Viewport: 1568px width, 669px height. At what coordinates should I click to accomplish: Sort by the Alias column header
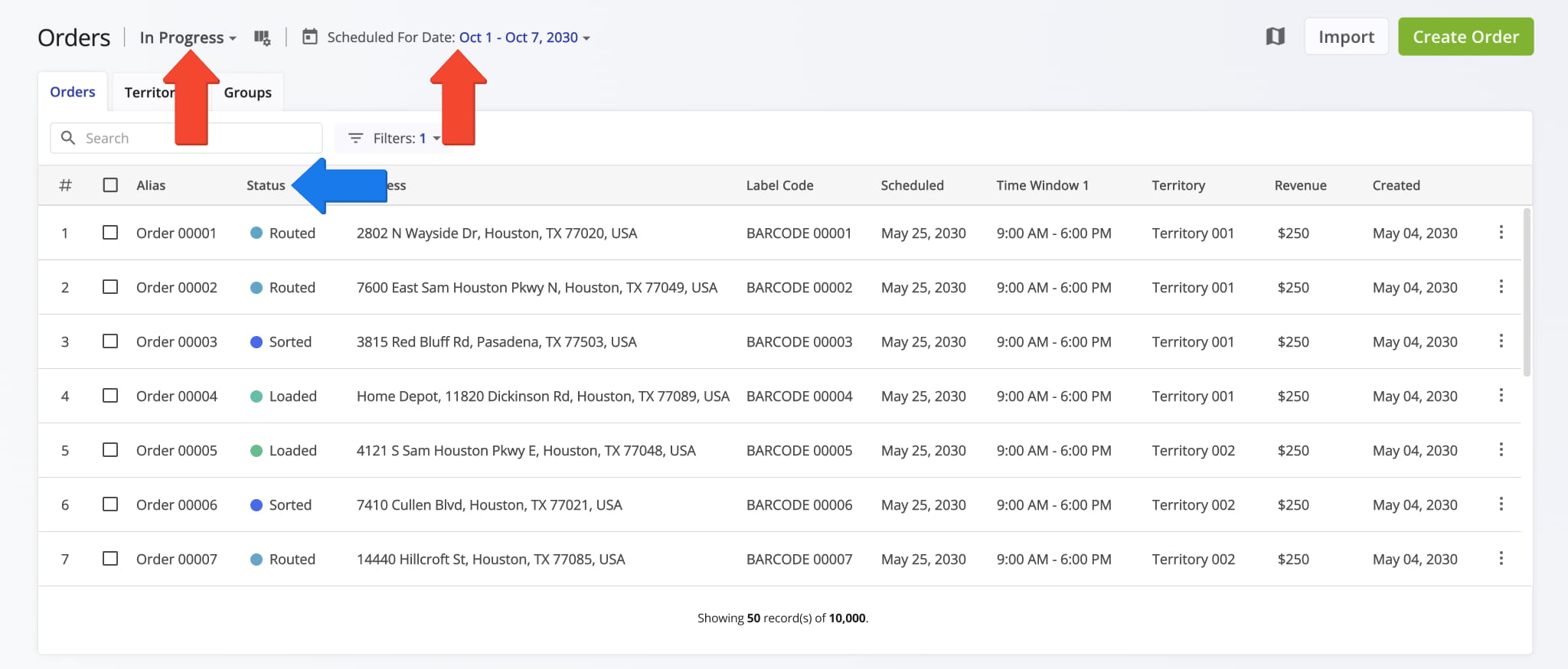[x=151, y=185]
